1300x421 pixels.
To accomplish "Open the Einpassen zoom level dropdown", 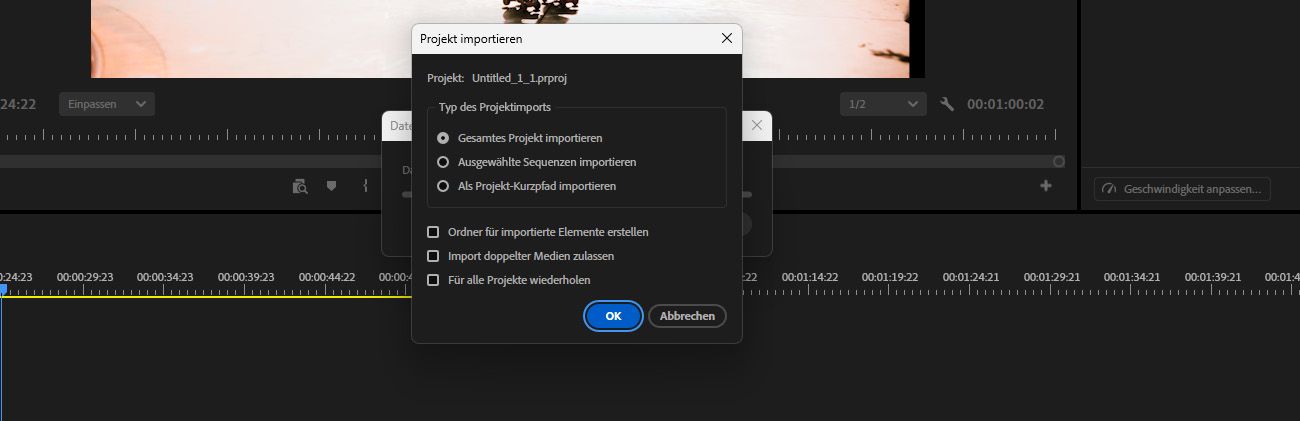I will click(107, 104).
